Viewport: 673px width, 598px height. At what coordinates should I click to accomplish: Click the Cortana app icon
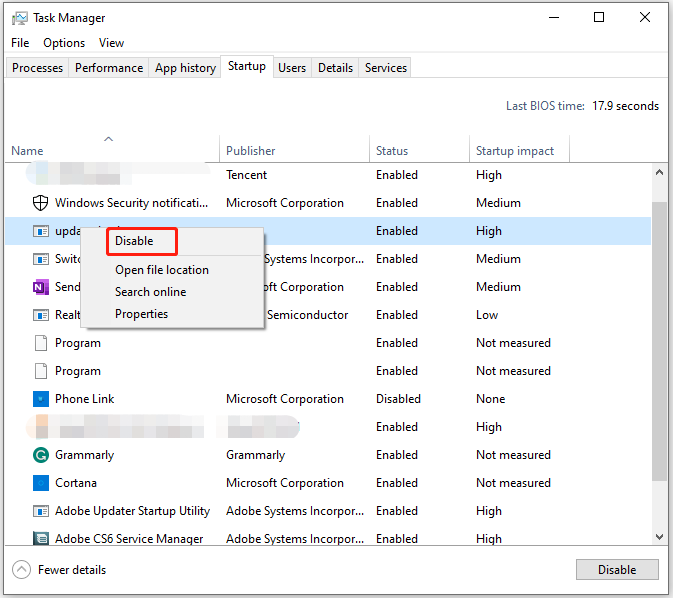click(x=41, y=483)
